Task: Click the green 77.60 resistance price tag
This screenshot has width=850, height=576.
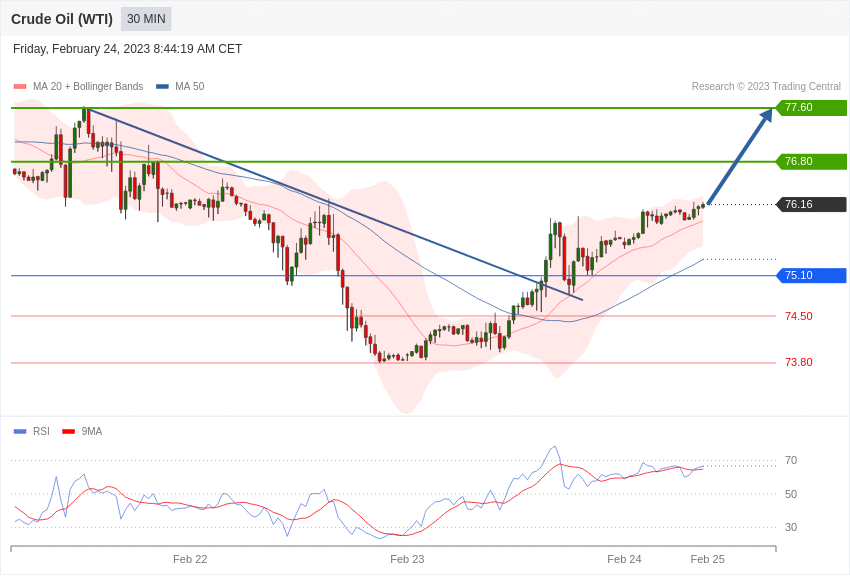Action: 812,107
